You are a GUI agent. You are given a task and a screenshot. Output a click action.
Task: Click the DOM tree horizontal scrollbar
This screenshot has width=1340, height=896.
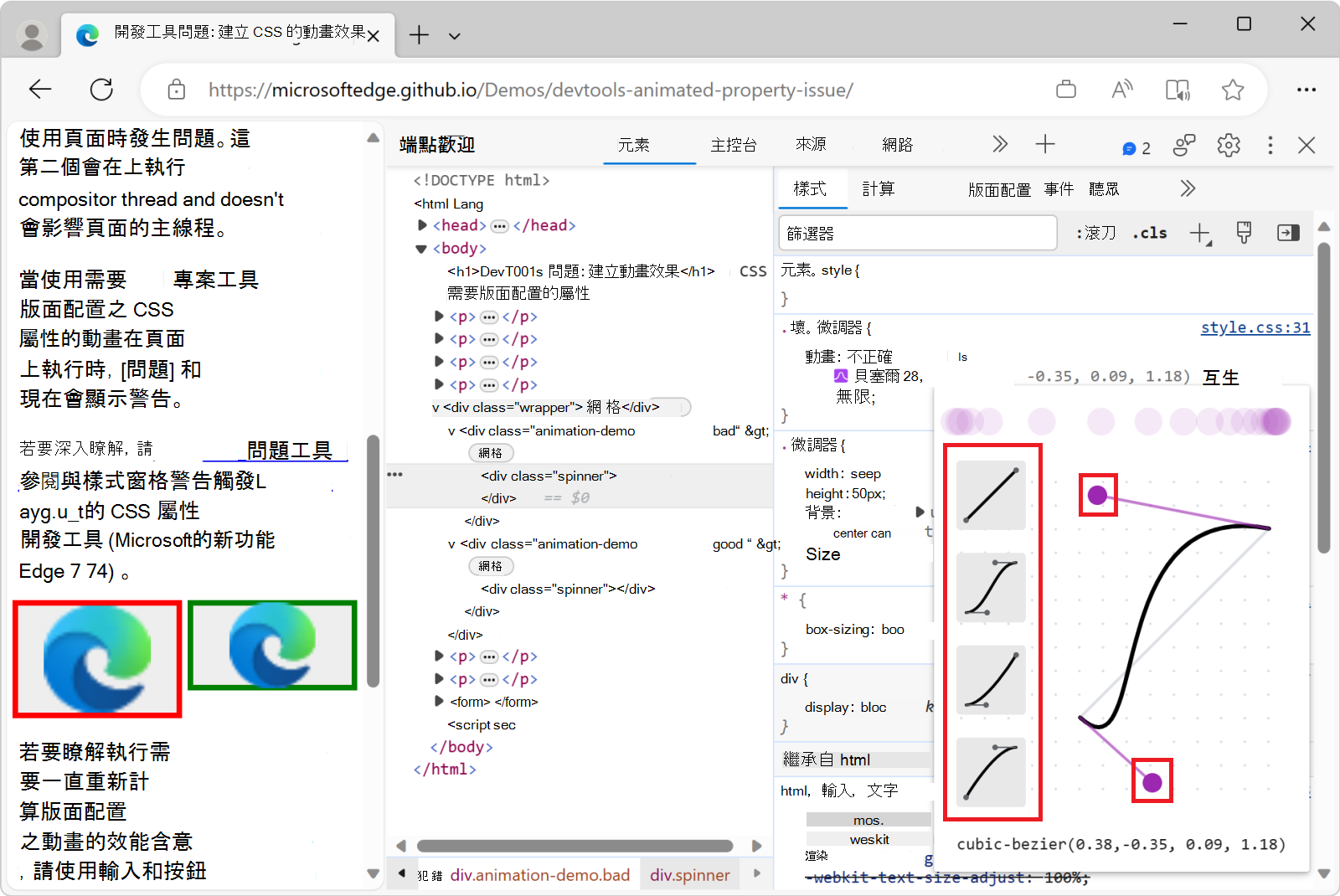(575, 846)
